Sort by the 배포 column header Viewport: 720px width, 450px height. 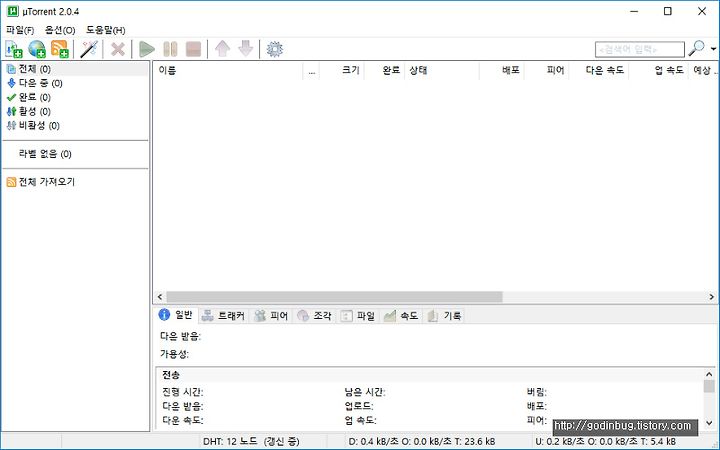coord(501,70)
